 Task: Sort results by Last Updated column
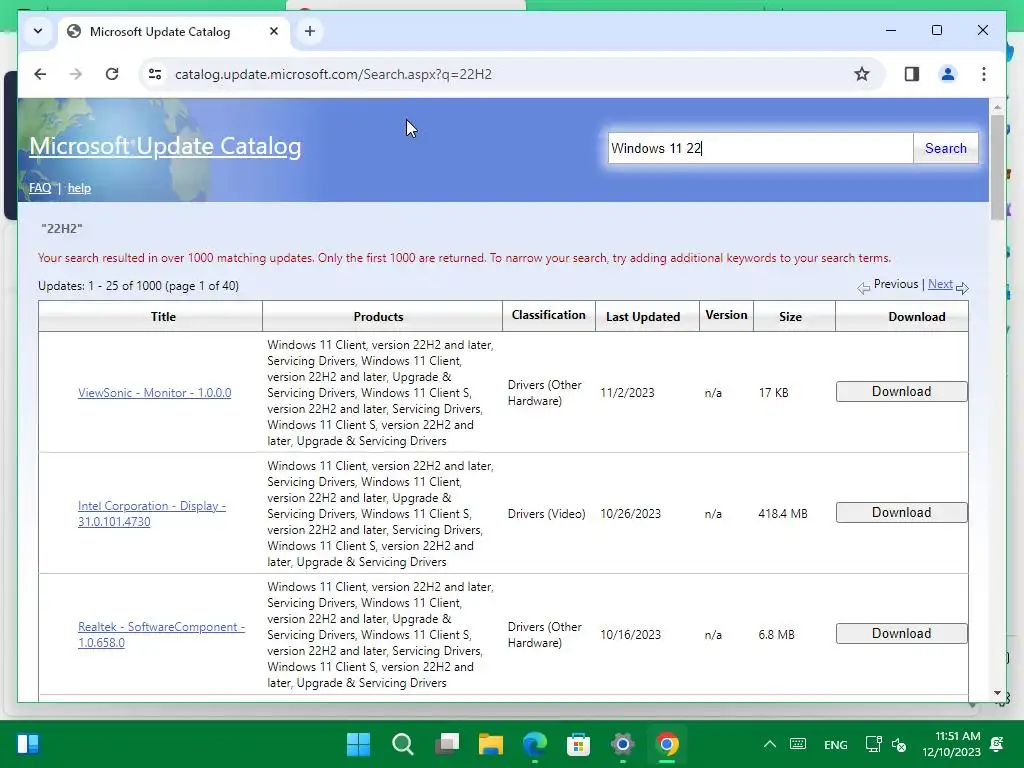point(643,317)
